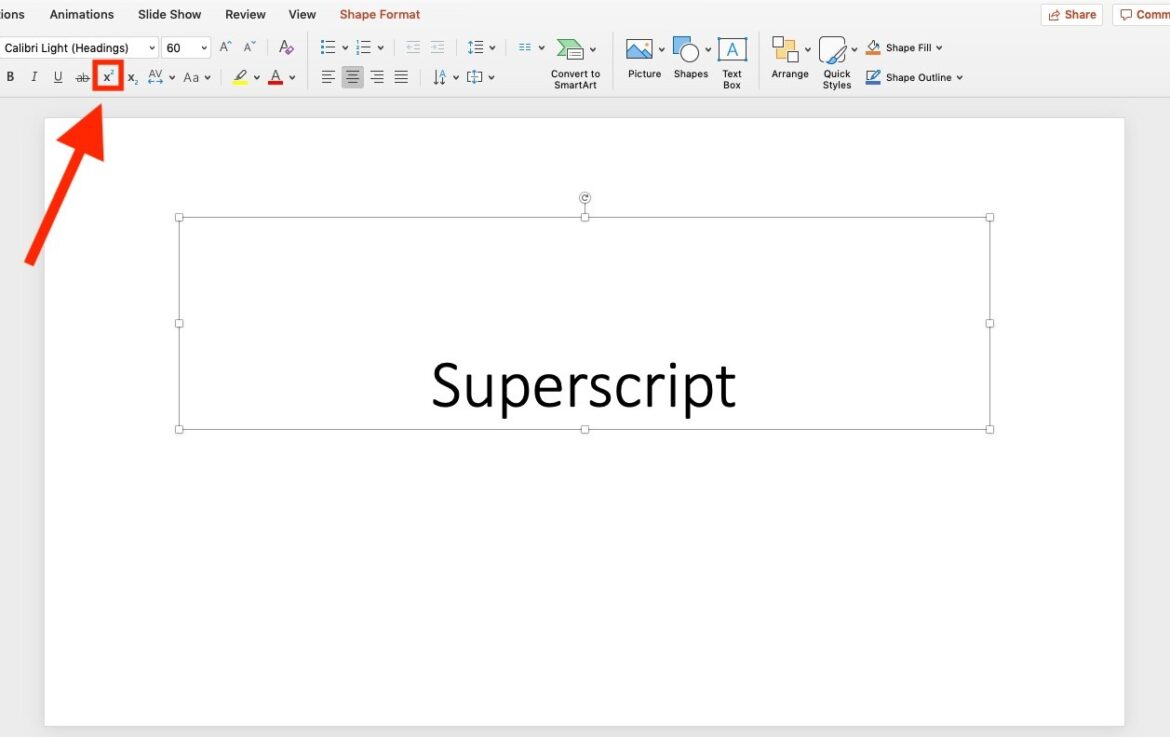Toggle Underline formatting
The image size is (1170, 737).
coord(58,77)
